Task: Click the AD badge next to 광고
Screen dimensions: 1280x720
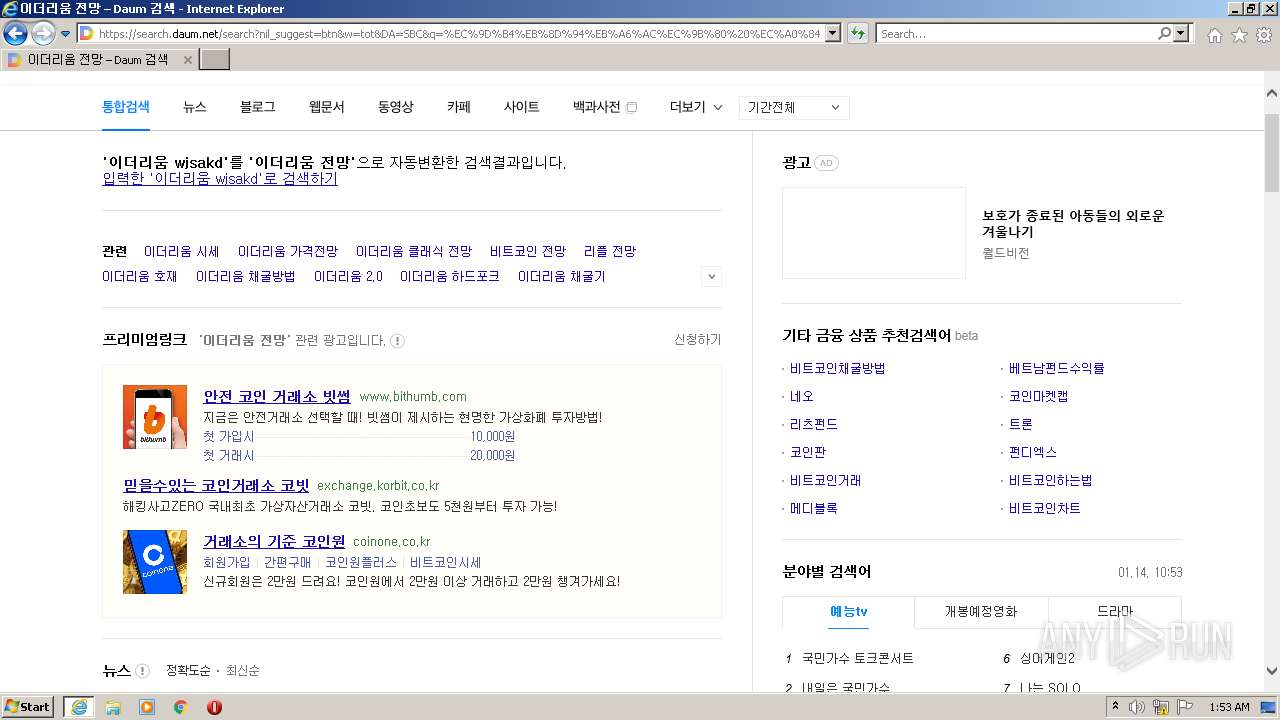Action: (825, 163)
